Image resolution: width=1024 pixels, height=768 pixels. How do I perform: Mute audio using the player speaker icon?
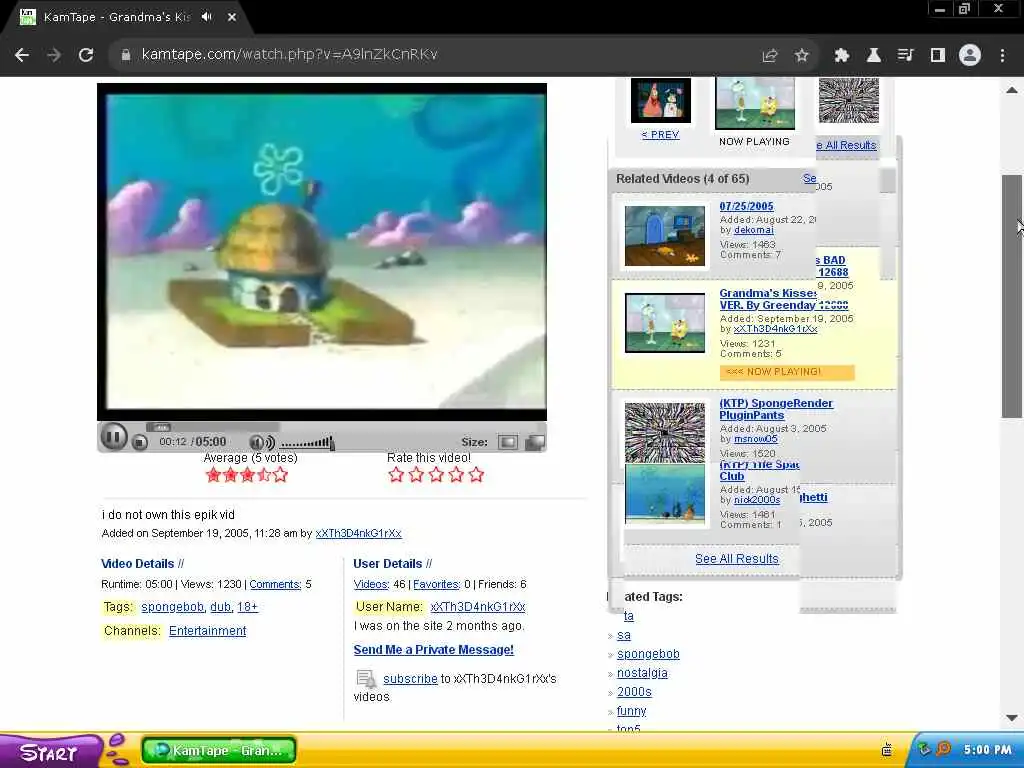[263, 442]
